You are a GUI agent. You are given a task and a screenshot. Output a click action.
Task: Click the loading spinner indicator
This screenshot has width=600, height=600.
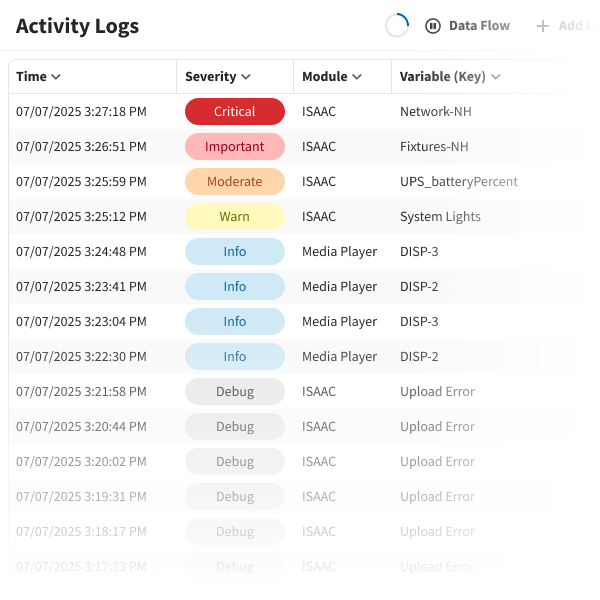(x=397, y=26)
